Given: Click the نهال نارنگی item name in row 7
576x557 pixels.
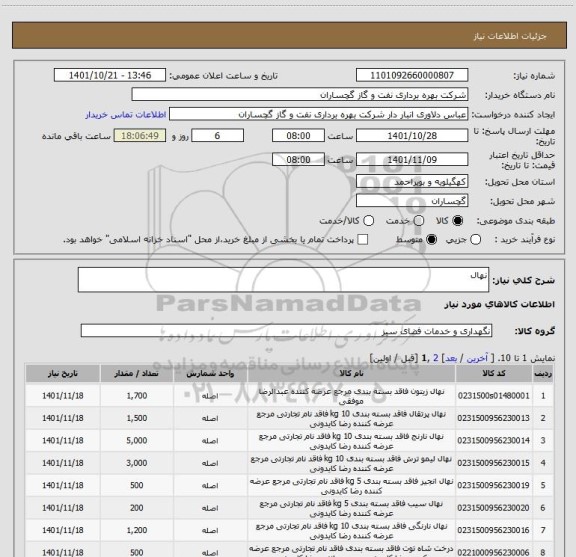Looking at the screenshot, I should point(352,531).
